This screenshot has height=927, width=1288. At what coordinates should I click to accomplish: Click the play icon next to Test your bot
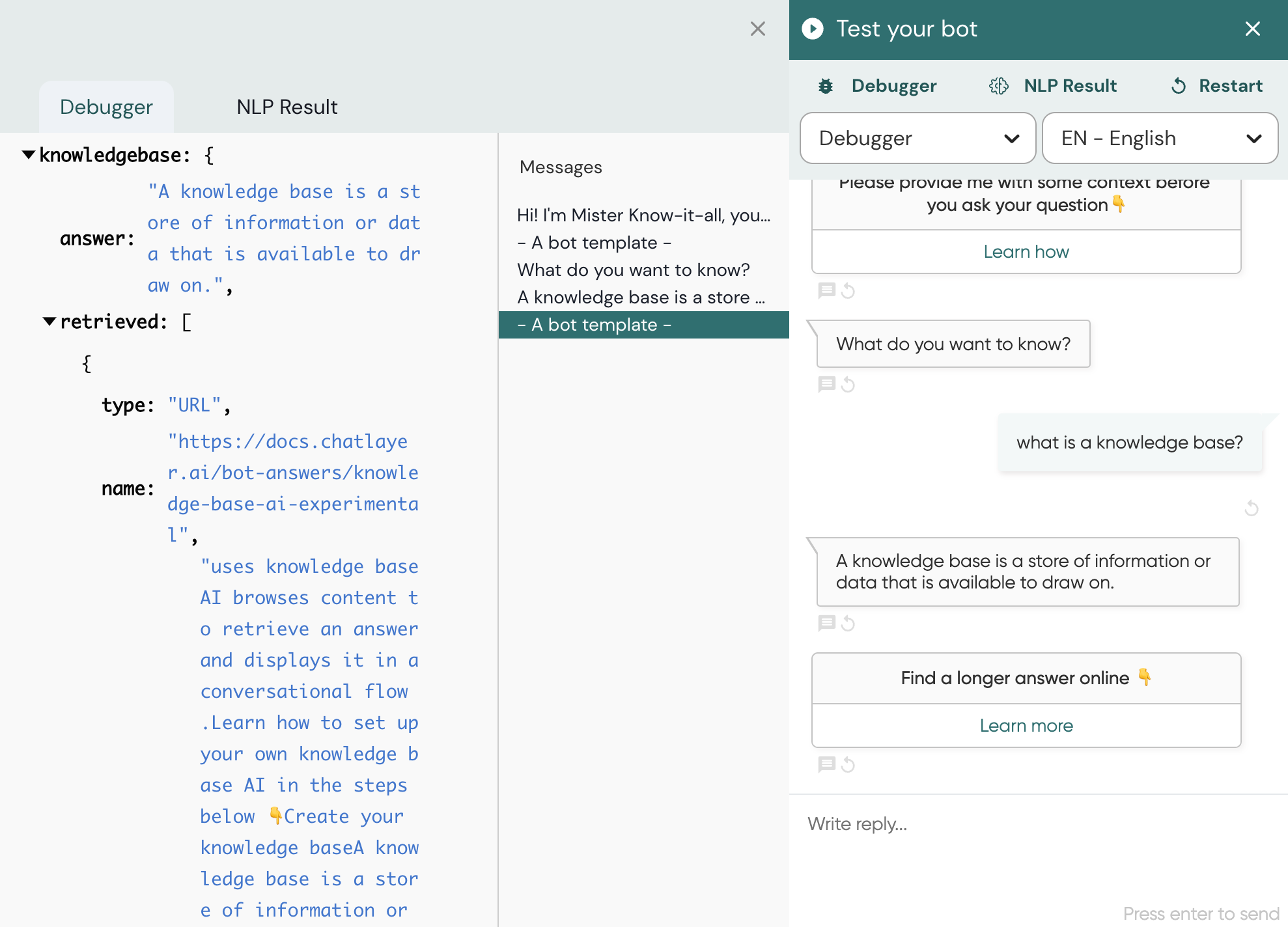coord(811,29)
